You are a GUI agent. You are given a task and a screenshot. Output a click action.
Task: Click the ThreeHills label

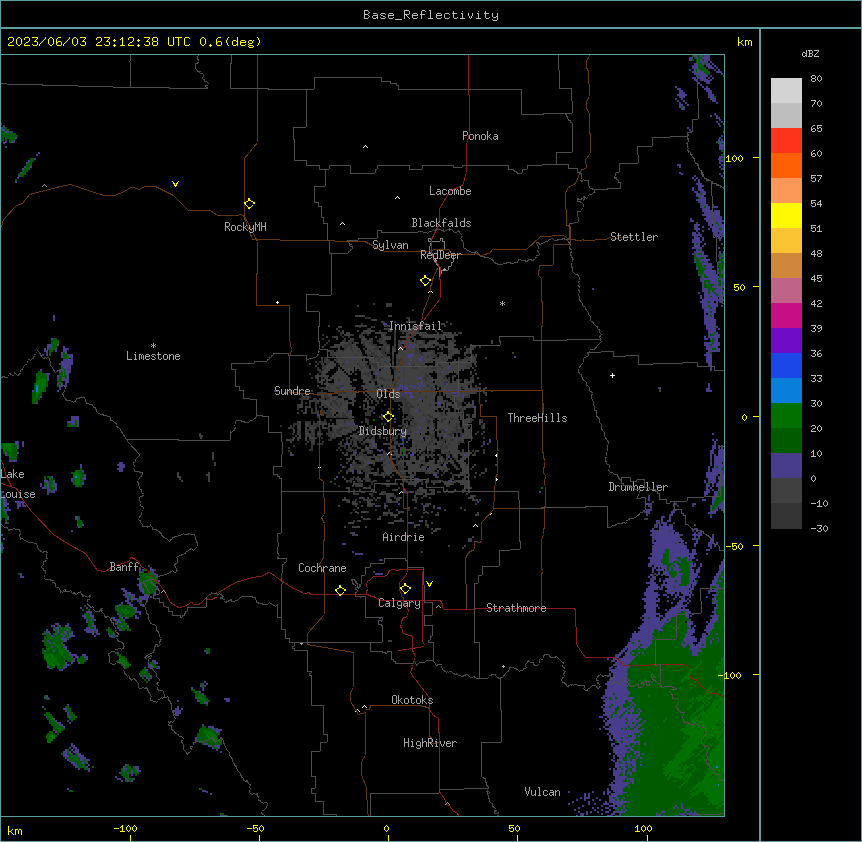click(x=538, y=418)
